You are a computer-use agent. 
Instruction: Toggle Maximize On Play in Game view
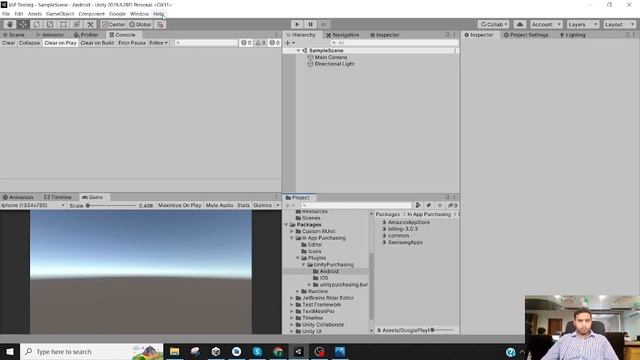180,205
